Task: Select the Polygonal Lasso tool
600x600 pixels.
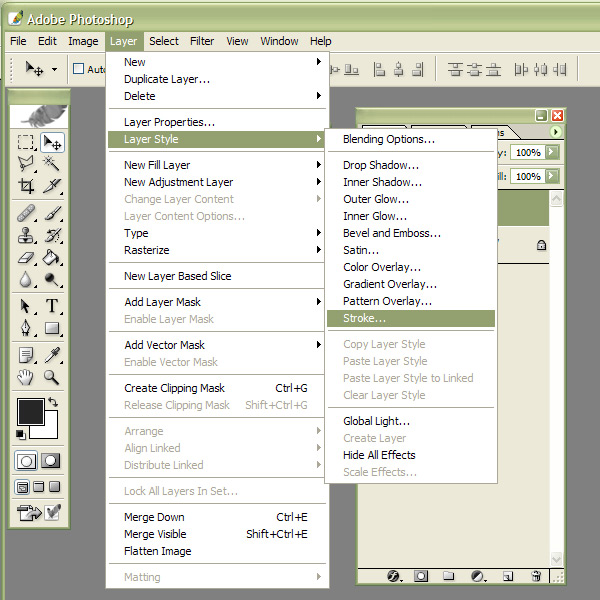Action: pyautogui.click(x=26, y=163)
